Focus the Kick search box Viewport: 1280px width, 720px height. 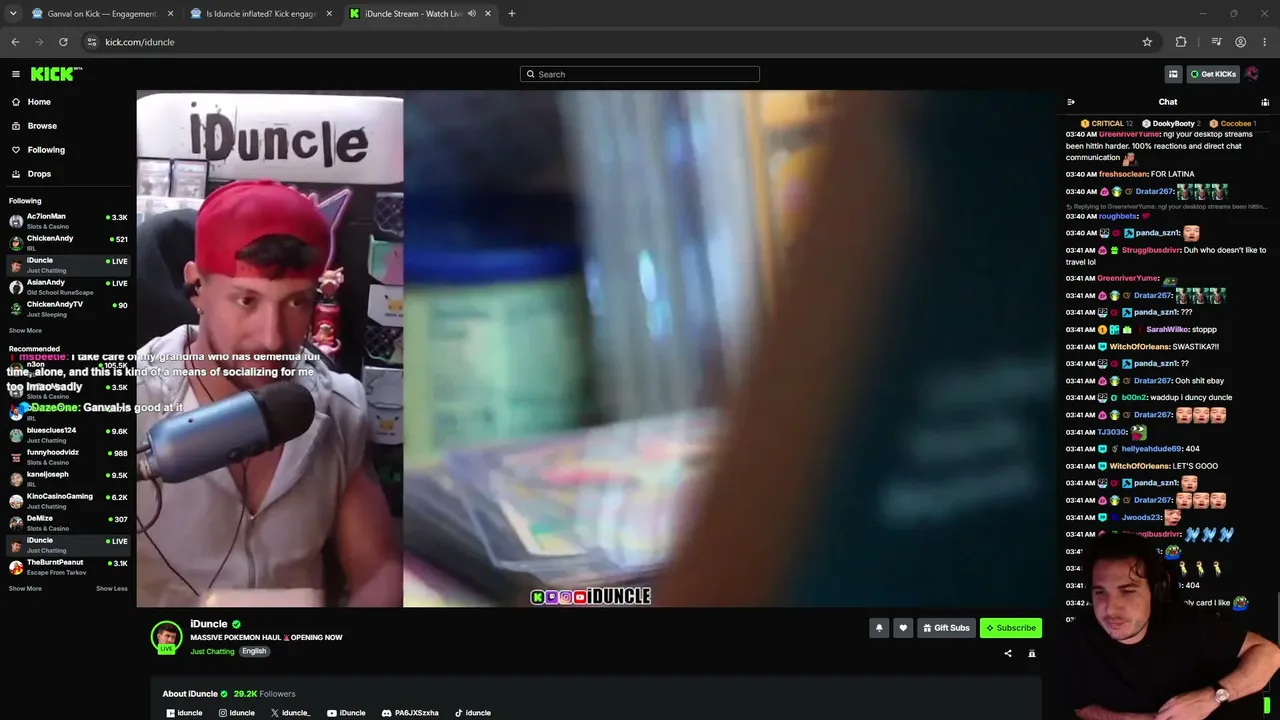click(640, 74)
